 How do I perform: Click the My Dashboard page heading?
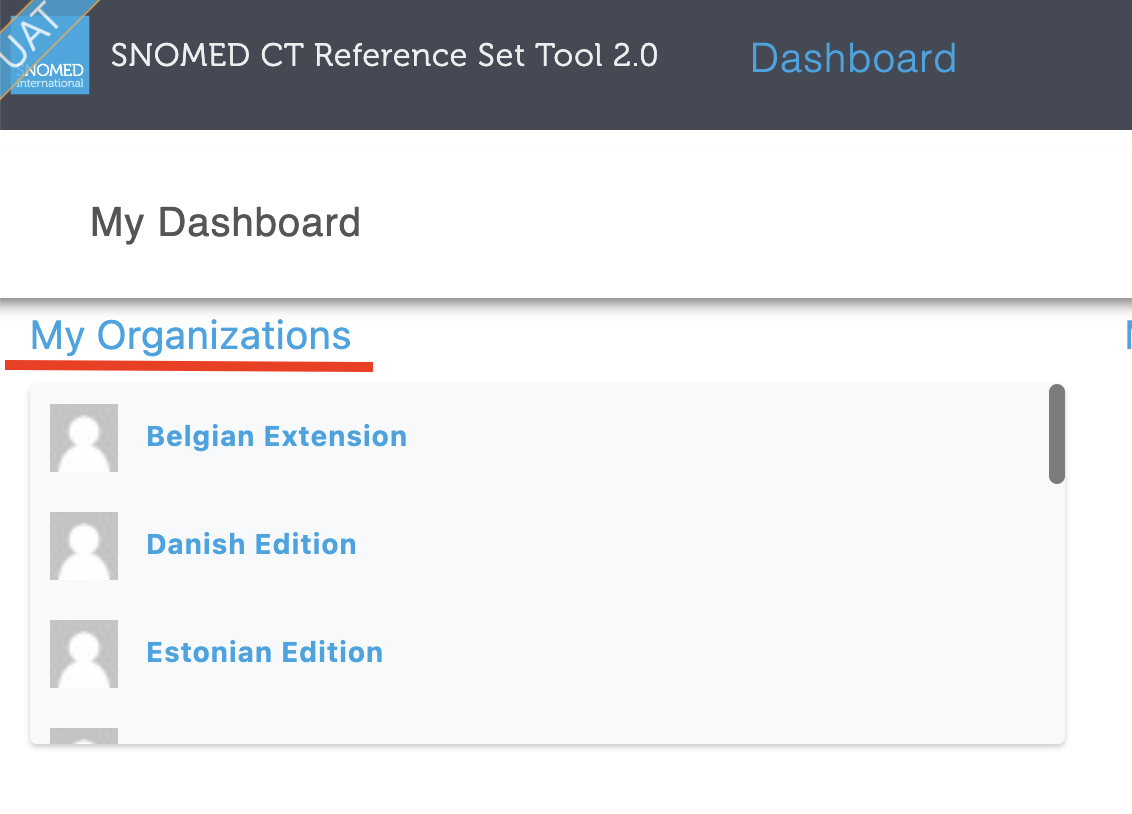pyautogui.click(x=225, y=223)
